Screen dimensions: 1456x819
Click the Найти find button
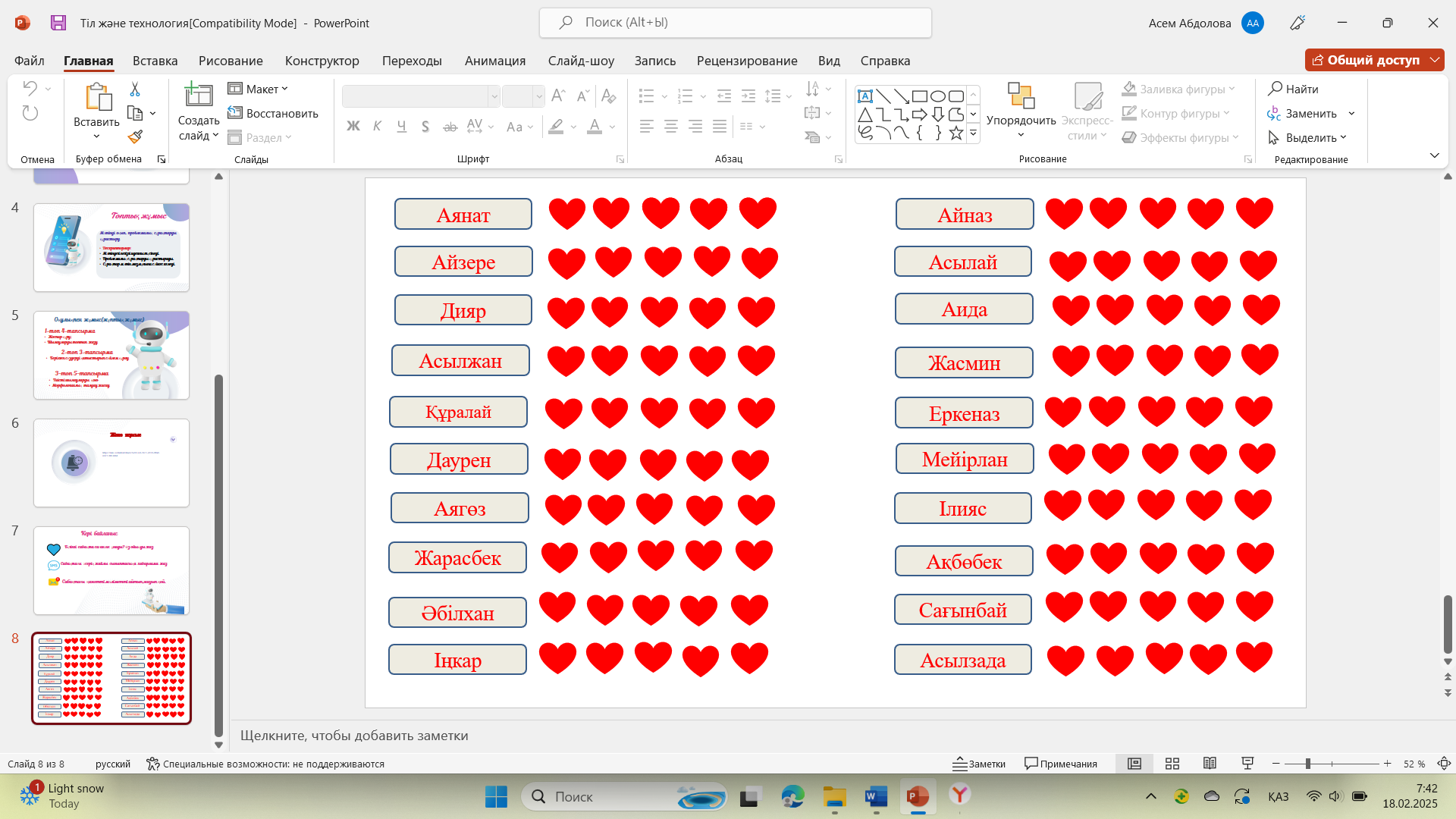(1294, 89)
